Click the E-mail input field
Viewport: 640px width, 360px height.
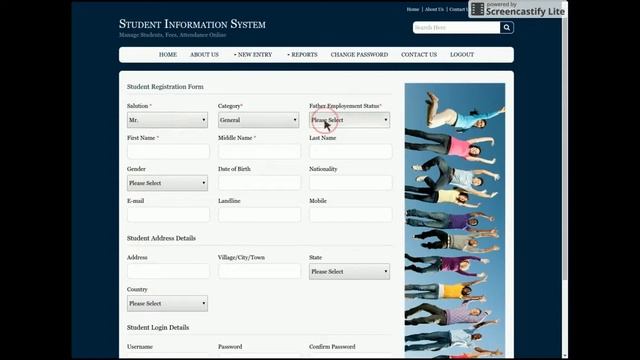[168, 214]
